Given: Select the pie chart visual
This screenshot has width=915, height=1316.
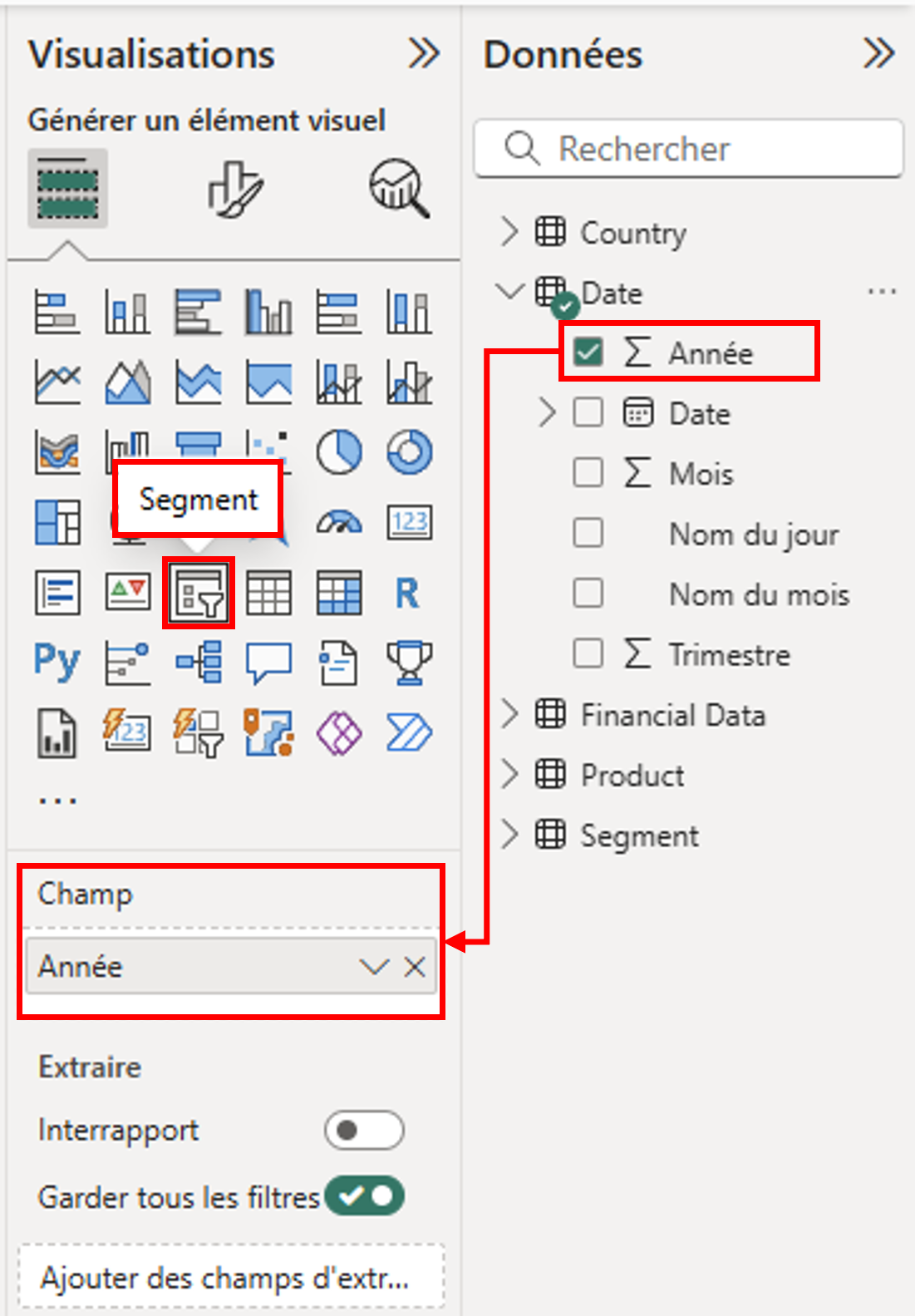Looking at the screenshot, I should pyautogui.click(x=339, y=452).
